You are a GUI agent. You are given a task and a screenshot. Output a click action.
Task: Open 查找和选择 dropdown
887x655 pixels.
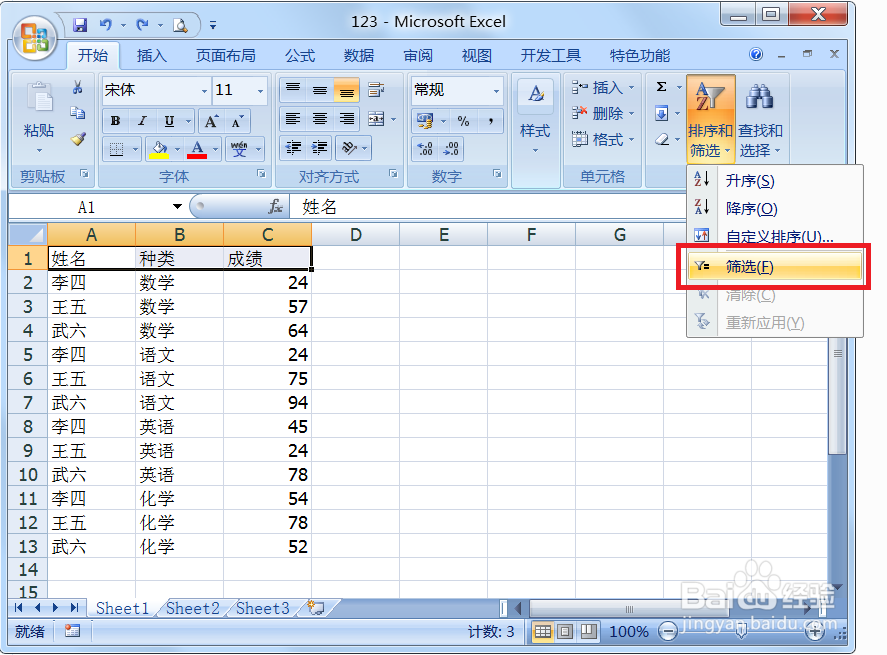click(760, 119)
